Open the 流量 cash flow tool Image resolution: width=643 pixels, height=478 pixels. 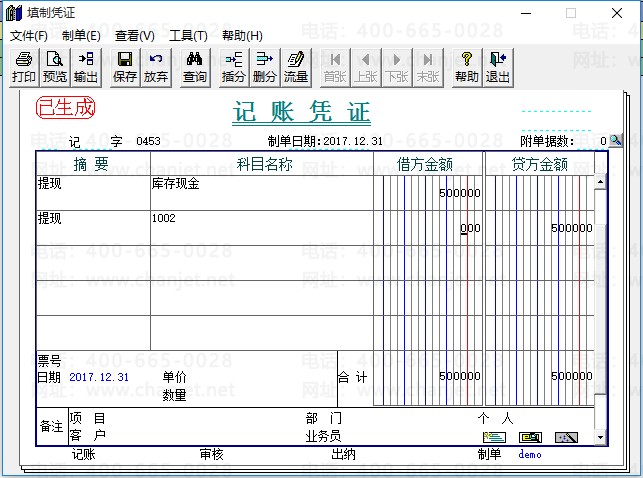296,68
